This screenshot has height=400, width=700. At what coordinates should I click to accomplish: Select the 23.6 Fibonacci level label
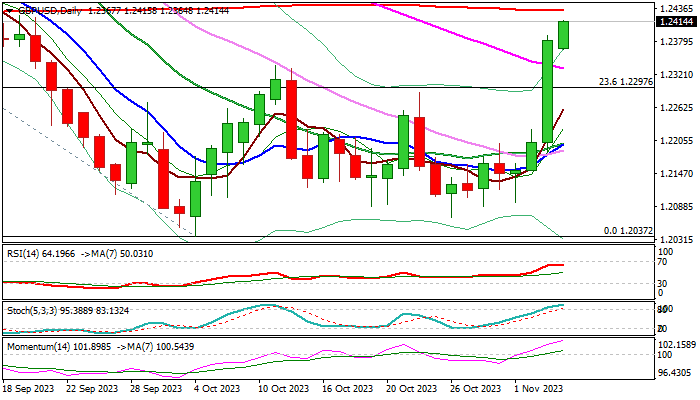point(625,81)
